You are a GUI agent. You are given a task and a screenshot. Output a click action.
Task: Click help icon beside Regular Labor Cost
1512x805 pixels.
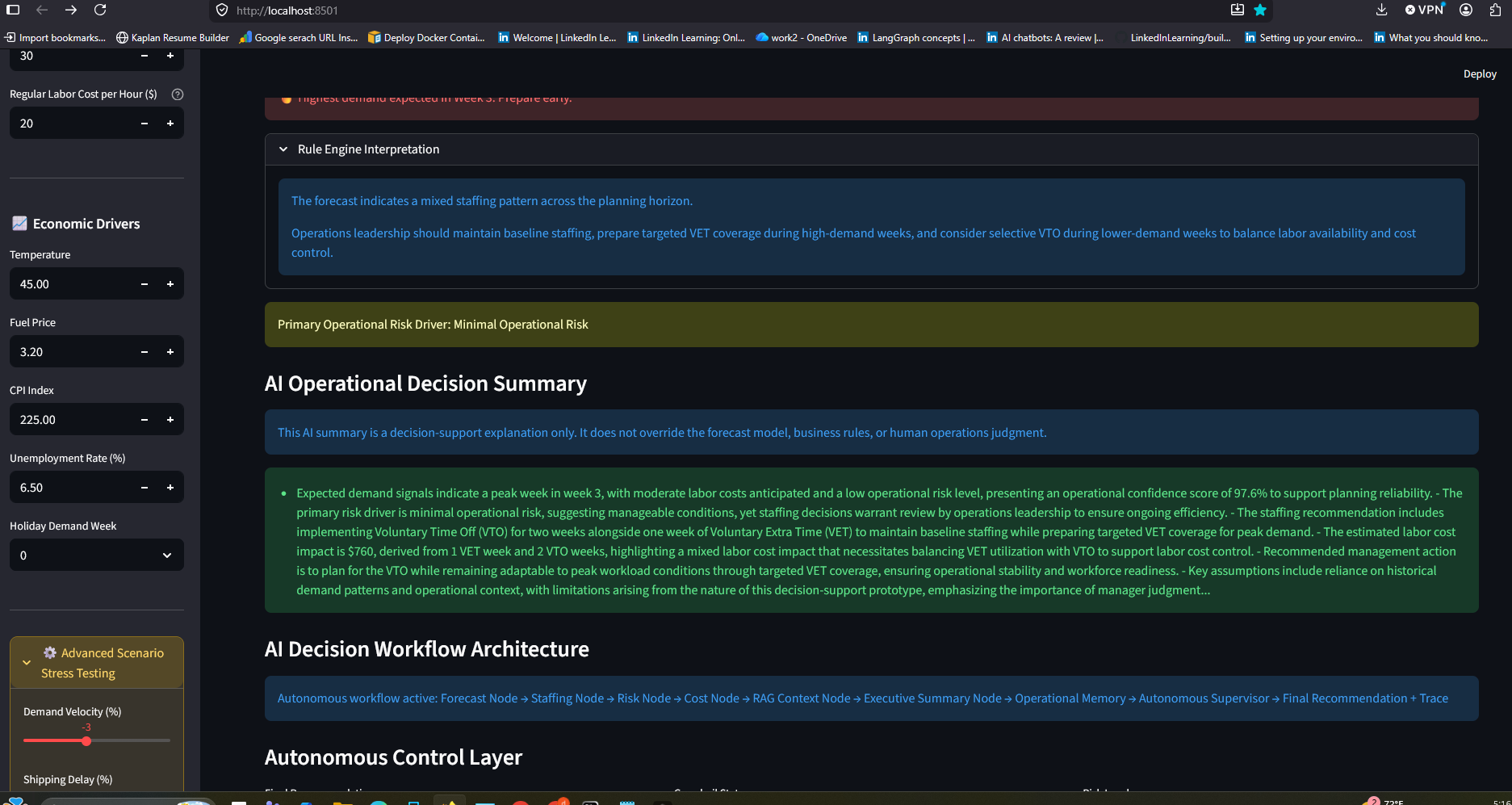[178, 94]
